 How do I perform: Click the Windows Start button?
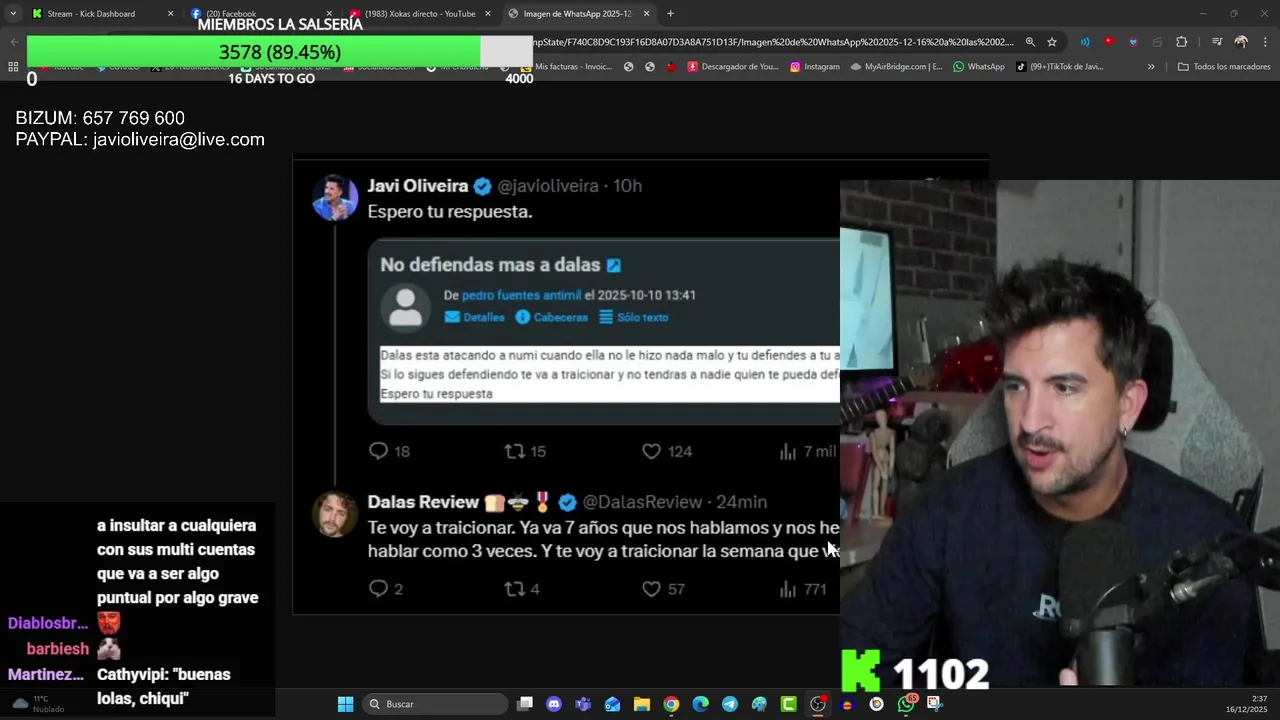point(345,704)
